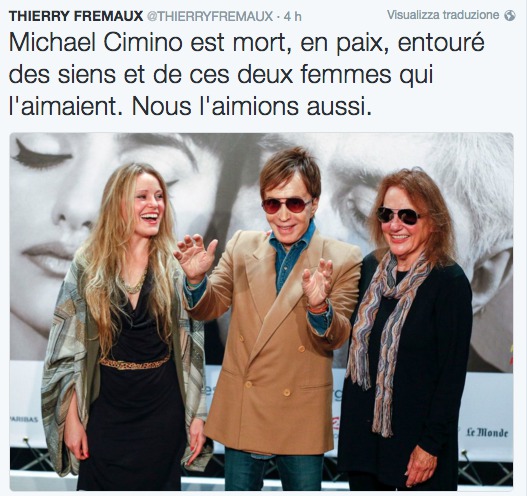Open the Visualizza traduzione link

(x=443, y=15)
